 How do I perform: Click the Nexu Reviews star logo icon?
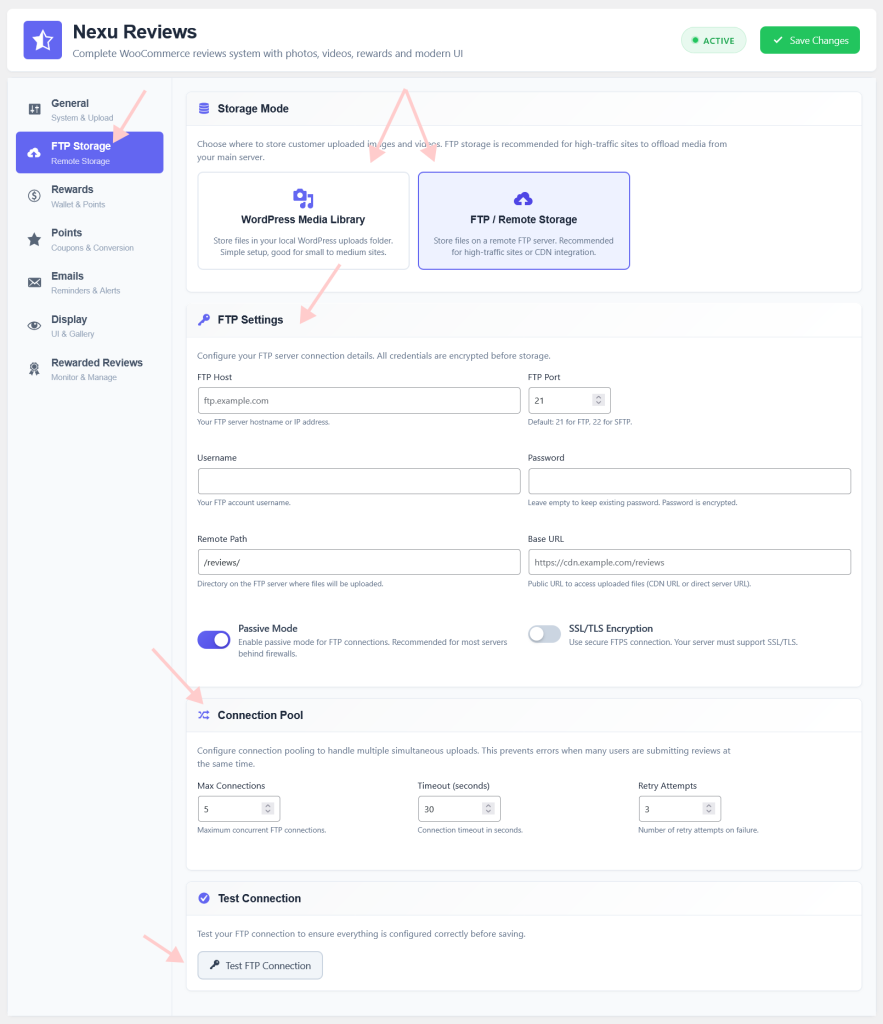point(42,40)
